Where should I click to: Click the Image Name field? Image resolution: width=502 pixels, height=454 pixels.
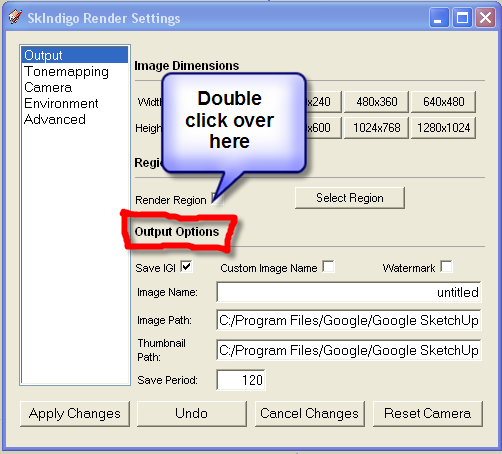[x=349, y=292]
